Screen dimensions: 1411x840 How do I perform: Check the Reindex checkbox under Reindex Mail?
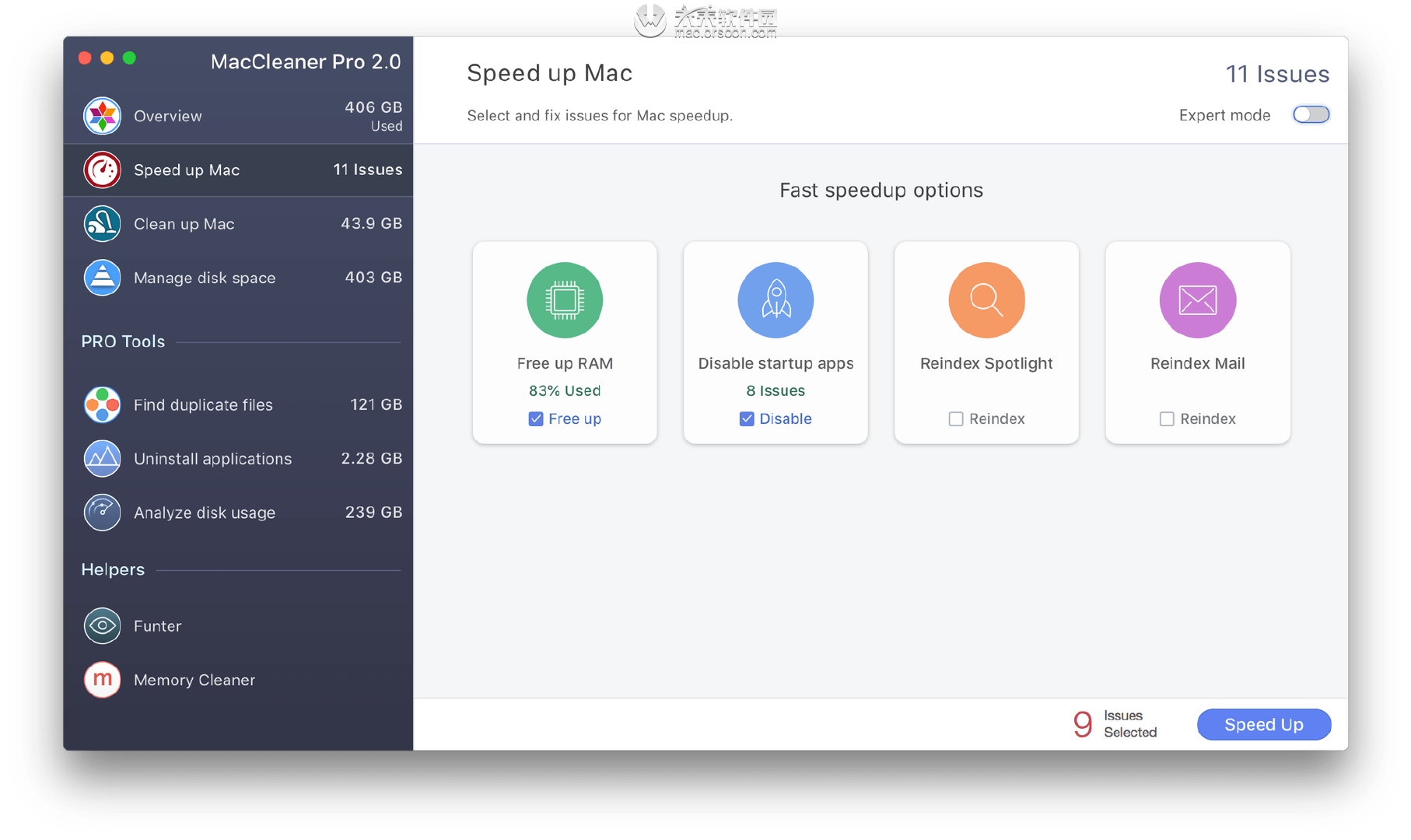point(1167,419)
